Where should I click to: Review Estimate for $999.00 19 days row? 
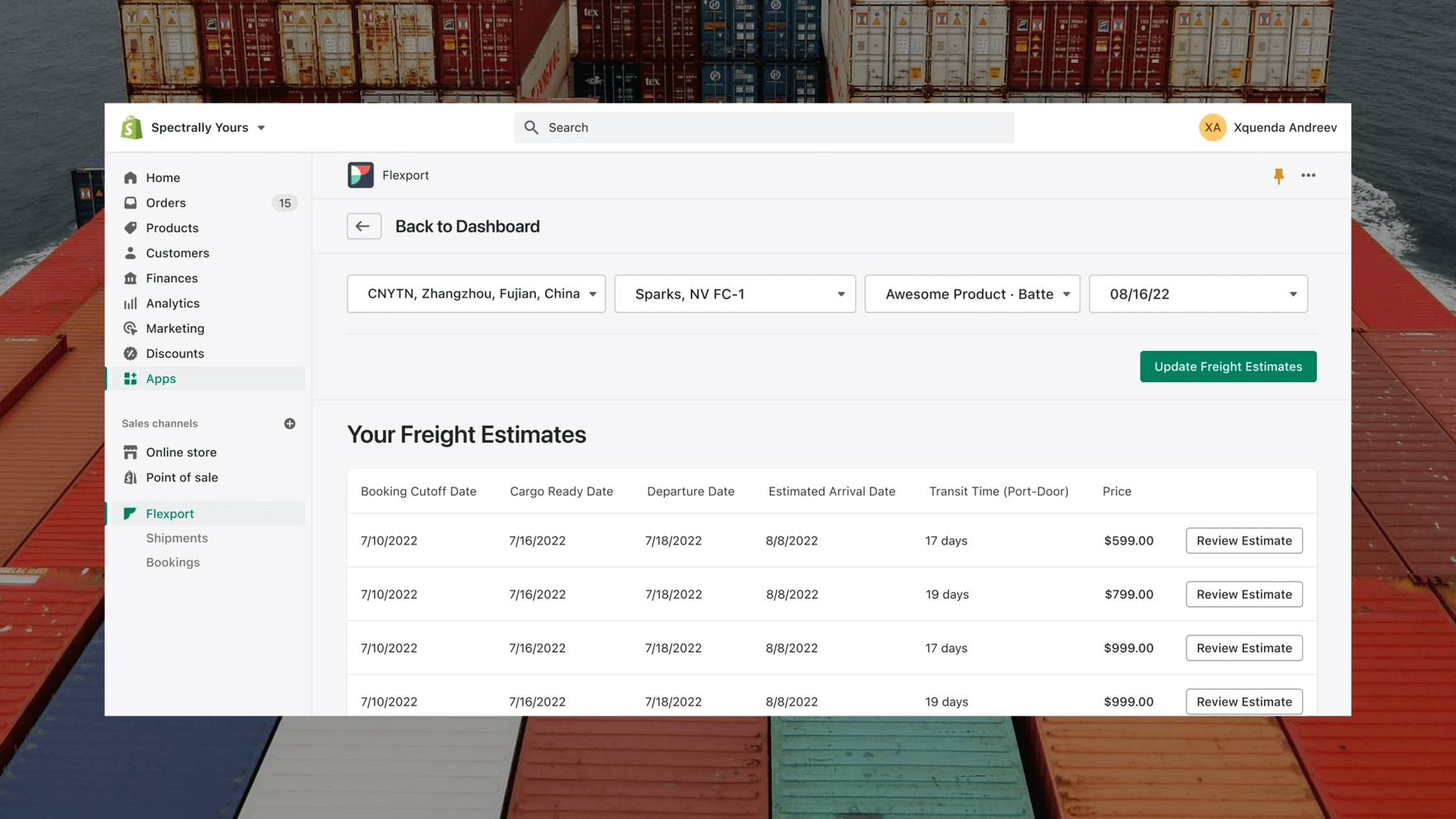coord(1244,702)
